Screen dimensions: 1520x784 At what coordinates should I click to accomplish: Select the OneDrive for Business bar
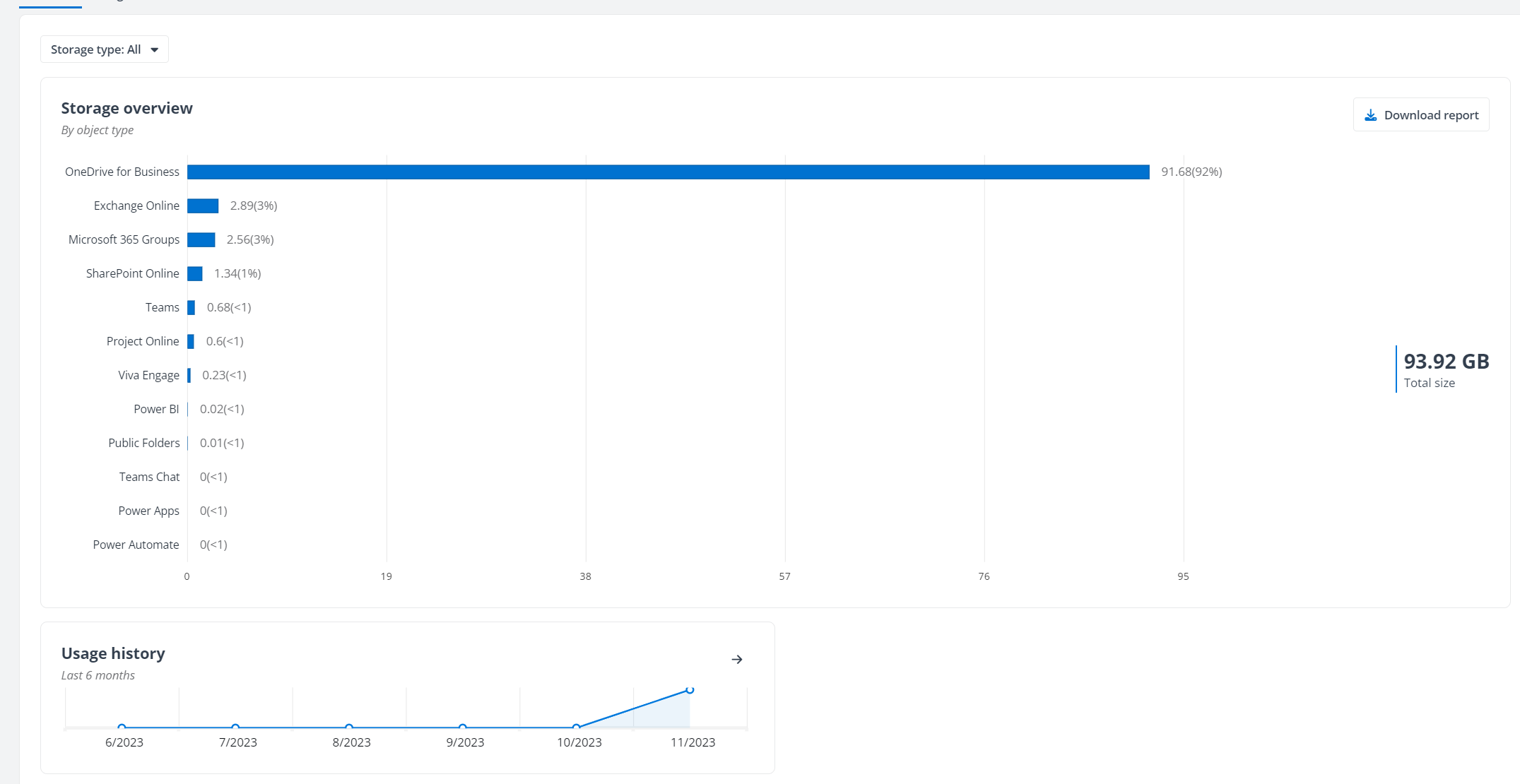tap(668, 171)
